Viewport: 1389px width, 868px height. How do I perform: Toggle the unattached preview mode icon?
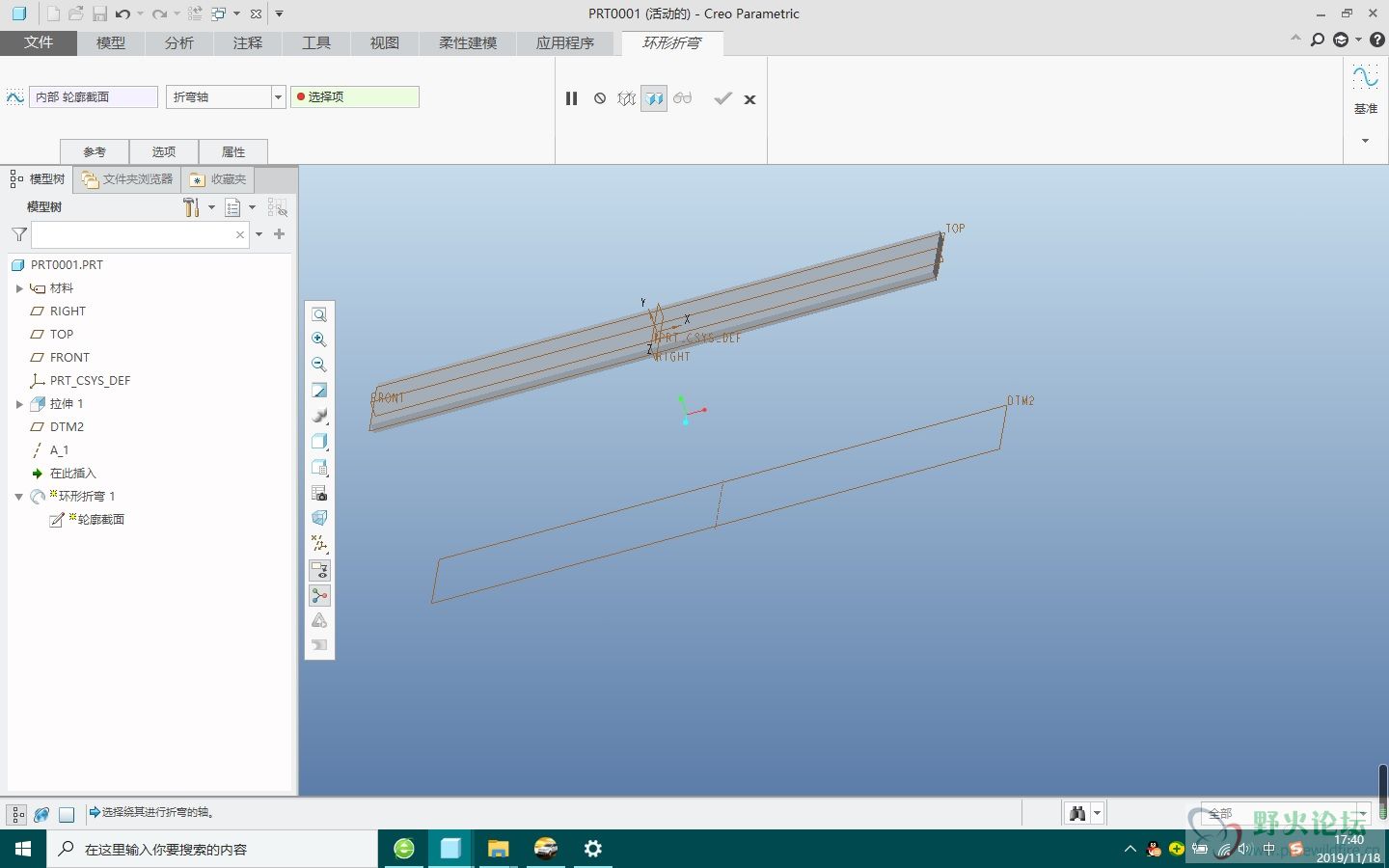(627, 98)
